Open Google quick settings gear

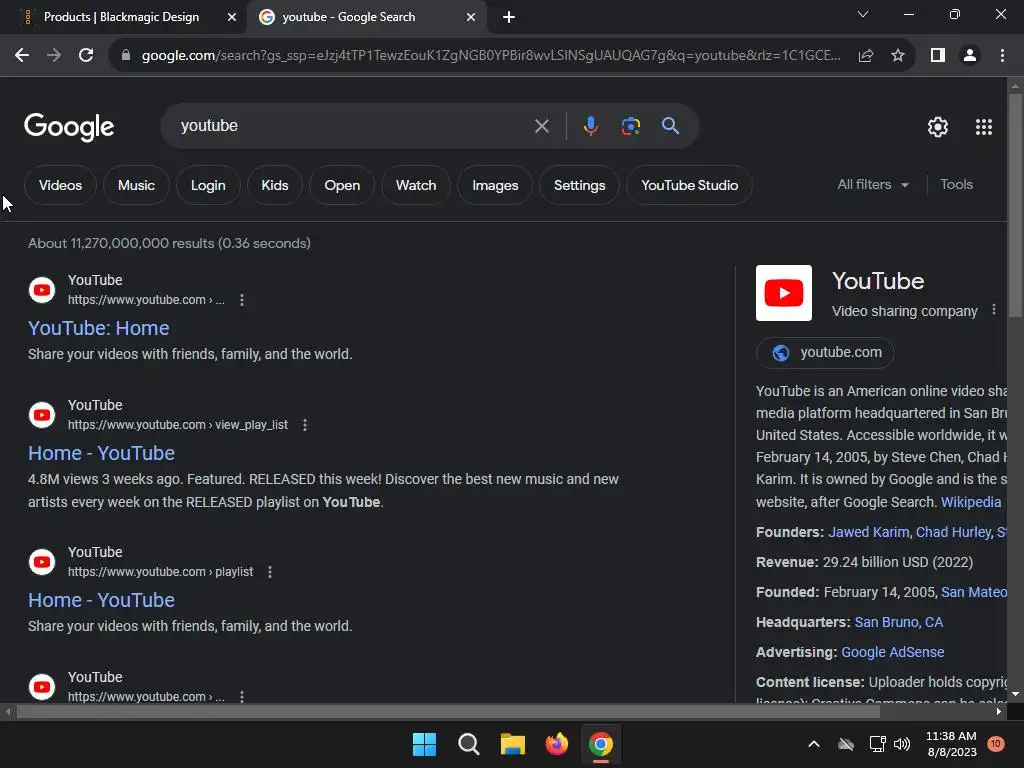tap(938, 127)
